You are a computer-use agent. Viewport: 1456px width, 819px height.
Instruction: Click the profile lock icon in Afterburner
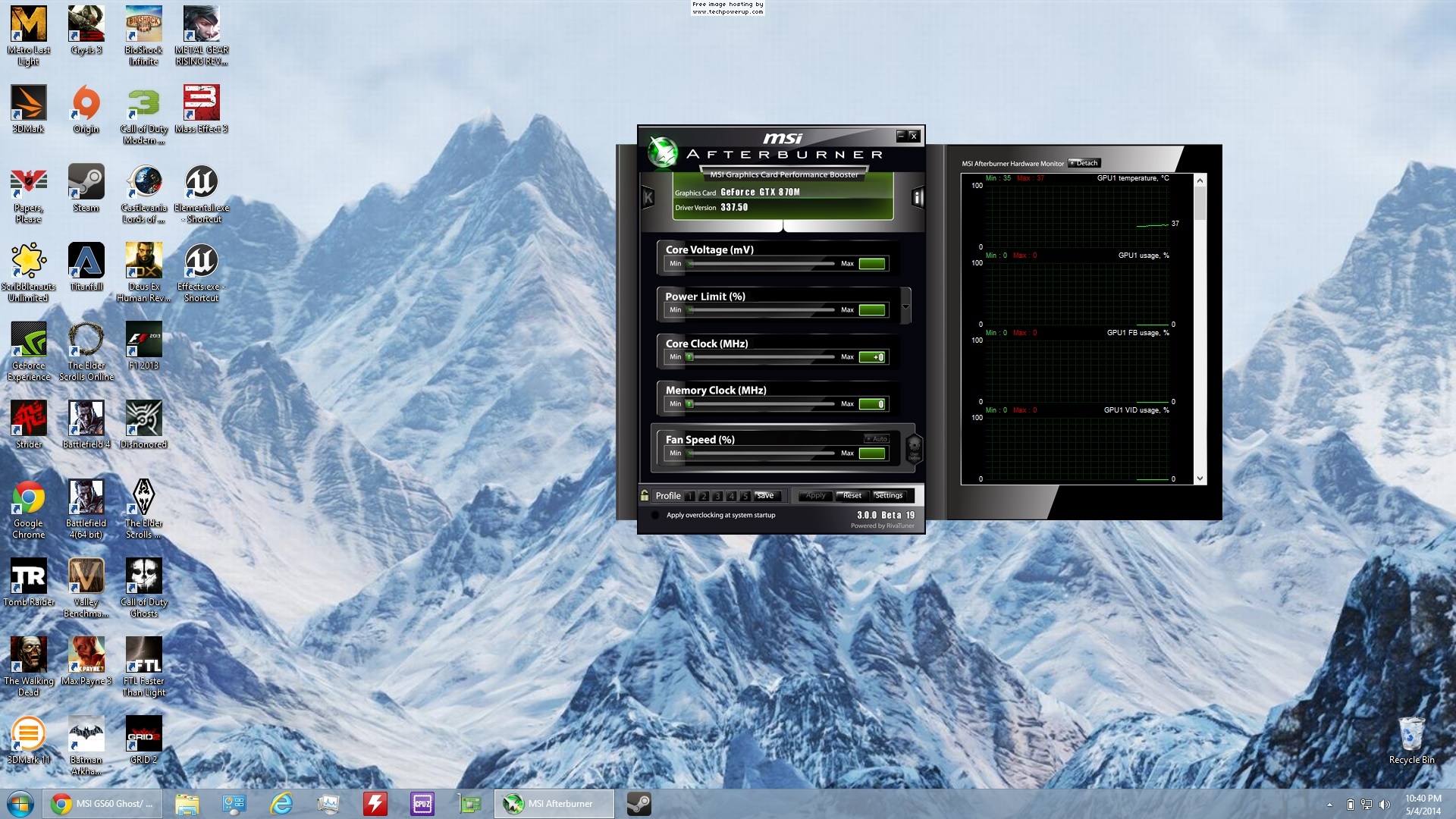tap(645, 495)
